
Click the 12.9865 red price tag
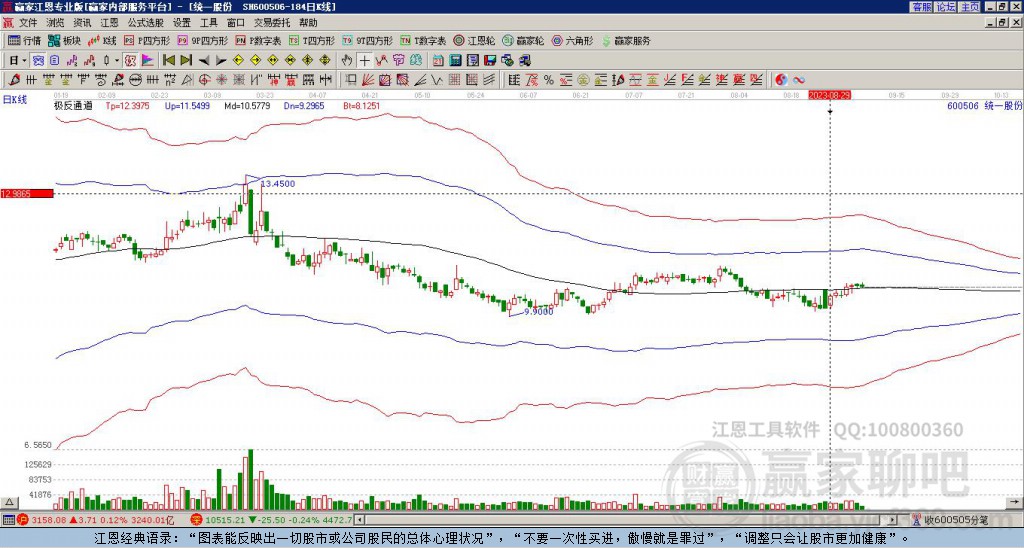(x=27, y=193)
